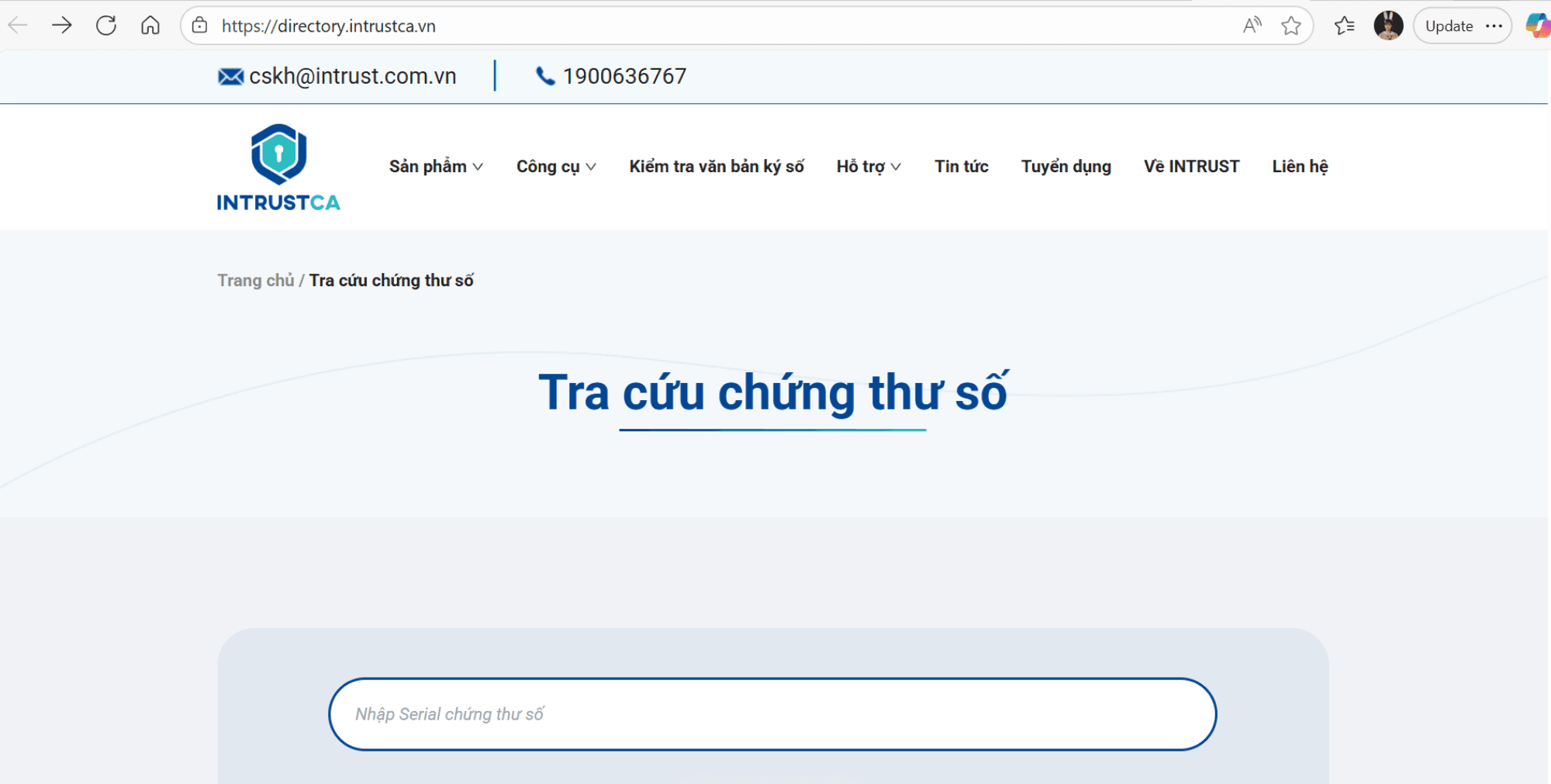
Task: Activate Read aloud icon in address bar
Action: pos(1252,26)
